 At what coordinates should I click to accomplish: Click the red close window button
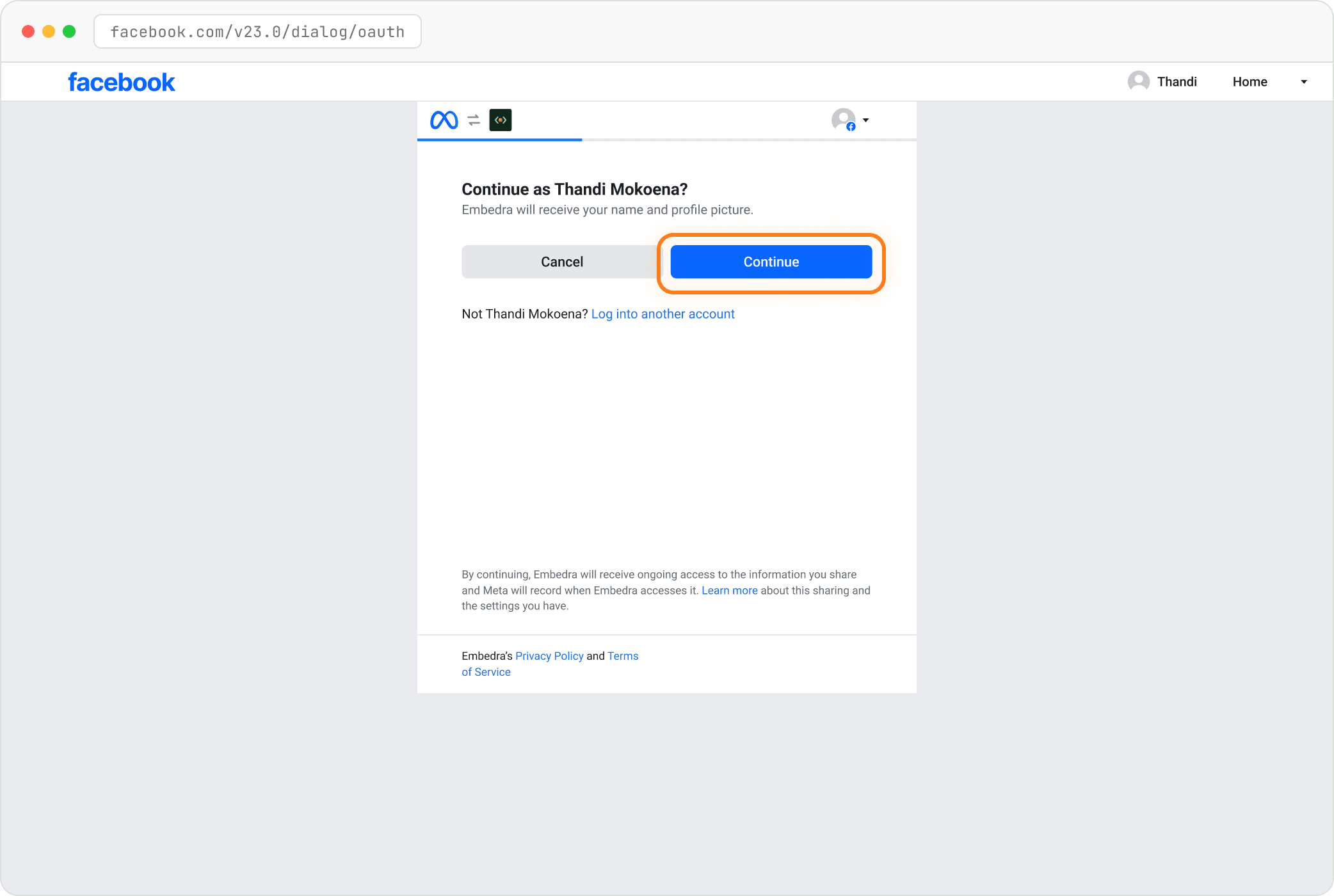(28, 31)
